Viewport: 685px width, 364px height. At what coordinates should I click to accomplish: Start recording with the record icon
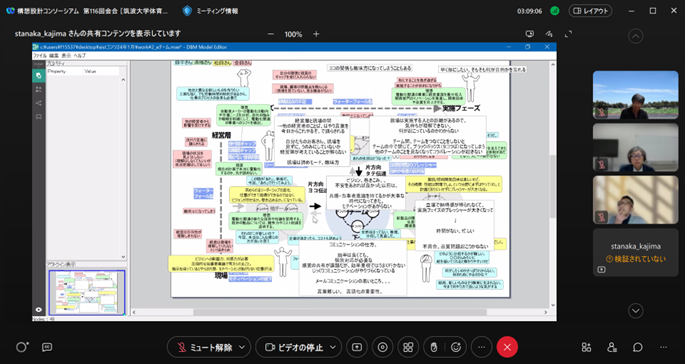pos(383,347)
